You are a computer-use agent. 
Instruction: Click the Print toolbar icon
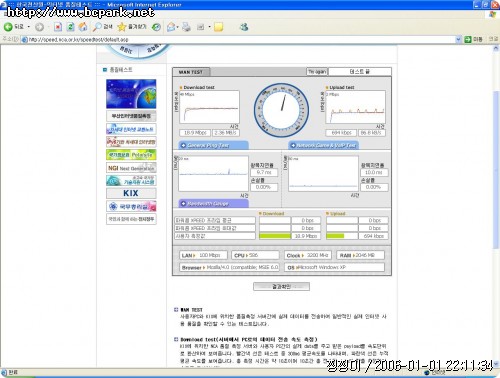(x=186, y=27)
